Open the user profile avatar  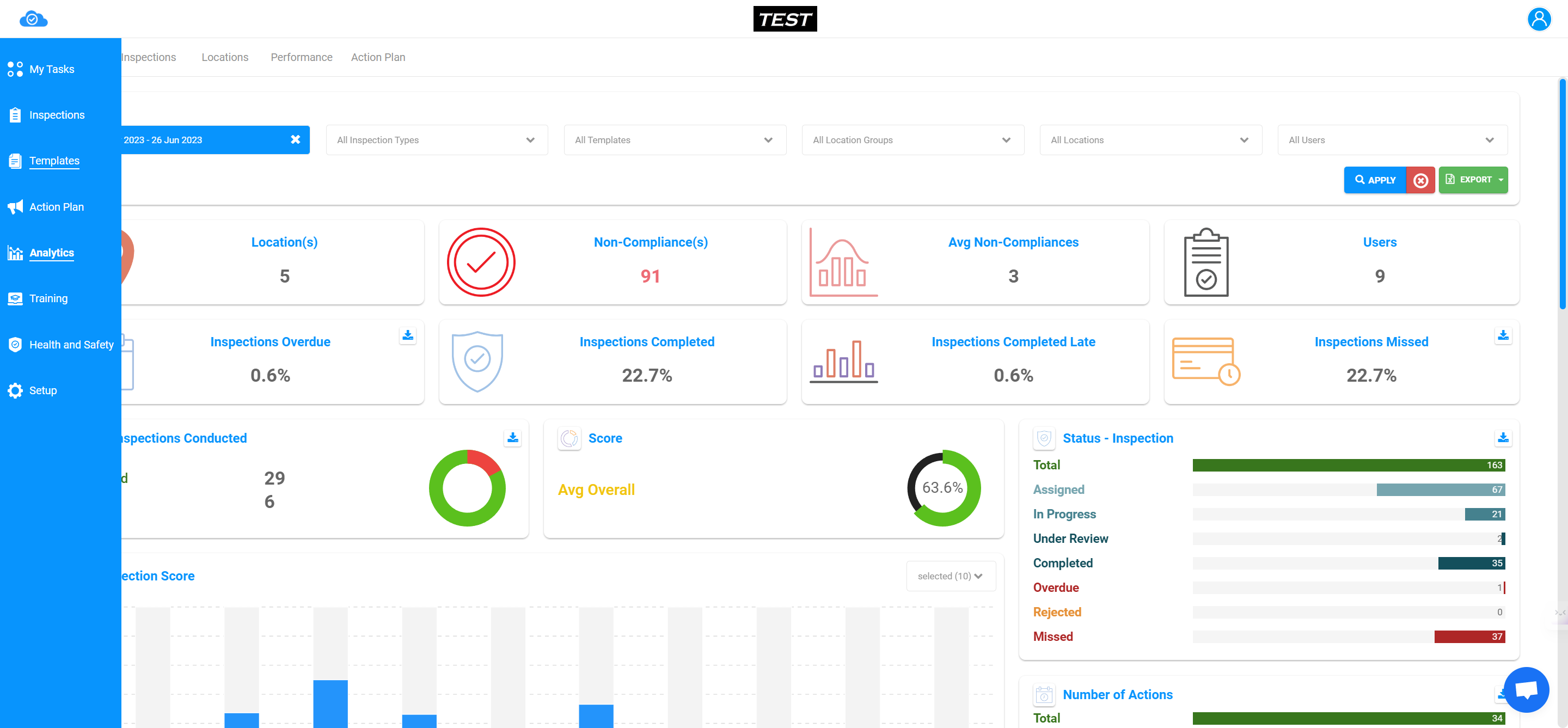click(1539, 19)
